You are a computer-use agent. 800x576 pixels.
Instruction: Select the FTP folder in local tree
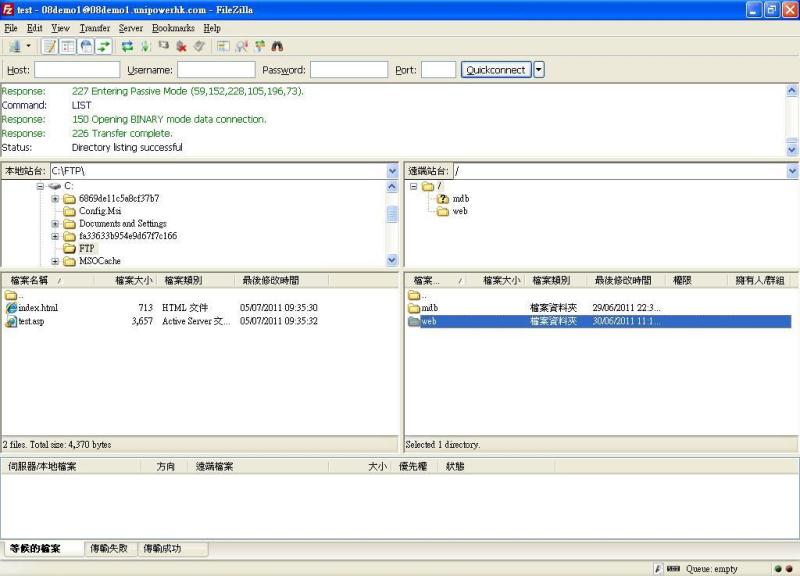click(x=87, y=248)
